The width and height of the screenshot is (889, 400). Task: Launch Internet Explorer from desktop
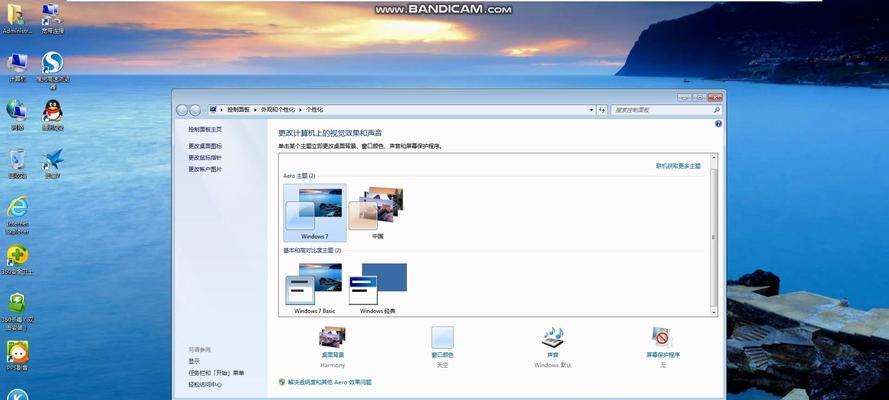tap(18, 215)
